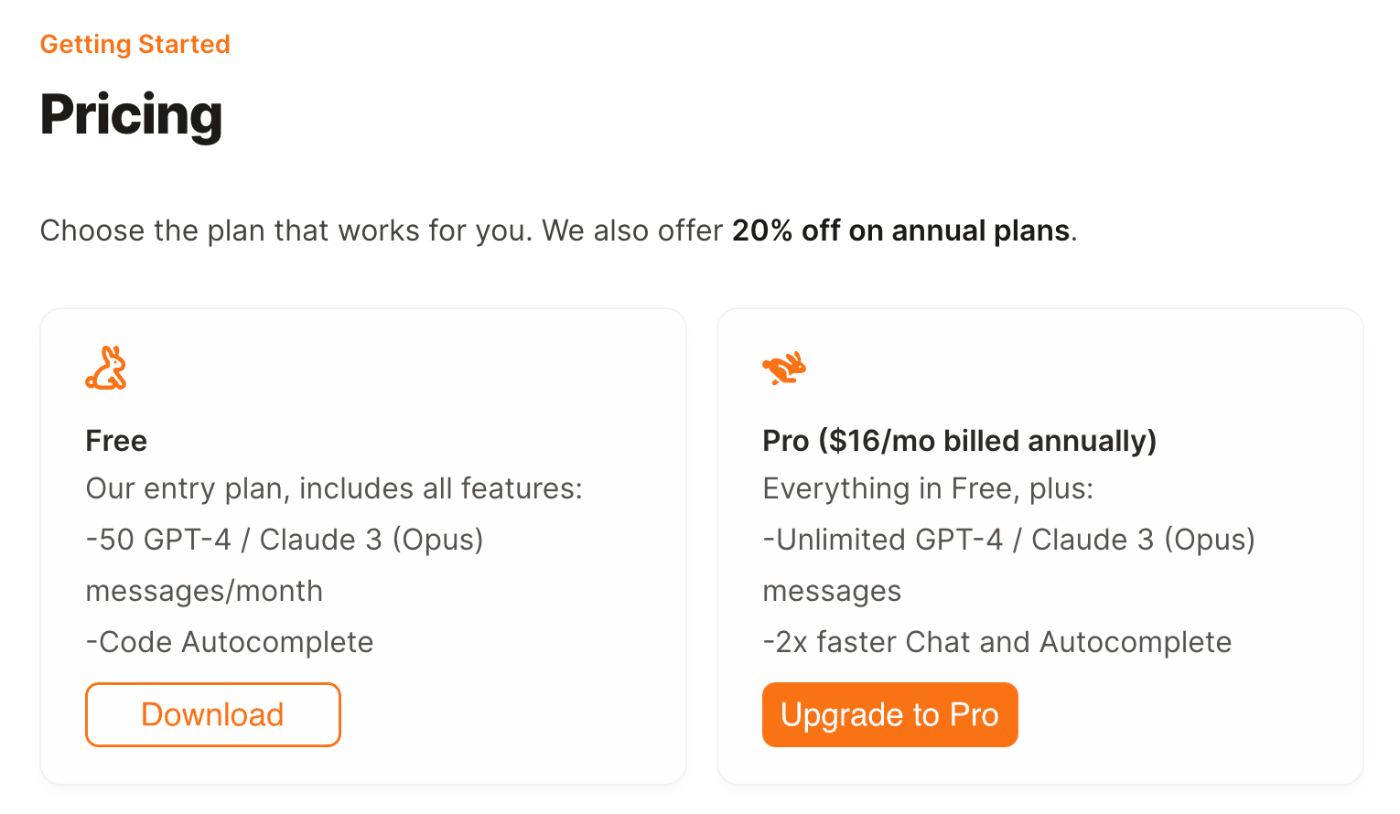Screen dimensions: 1400x814
Task: Click the 'messages/month' line in Free plan
Action: [204, 591]
